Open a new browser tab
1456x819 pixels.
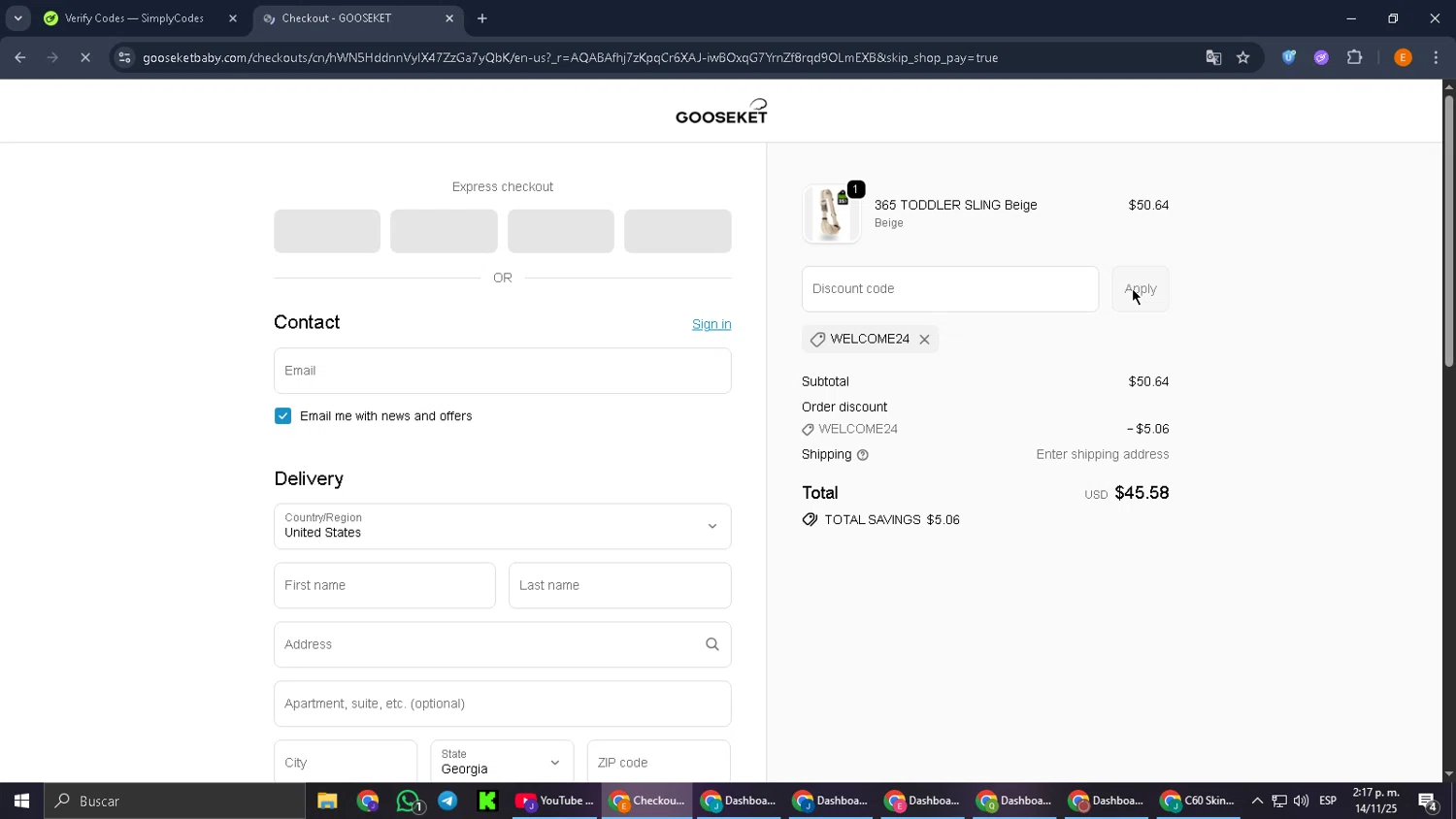[x=482, y=18]
